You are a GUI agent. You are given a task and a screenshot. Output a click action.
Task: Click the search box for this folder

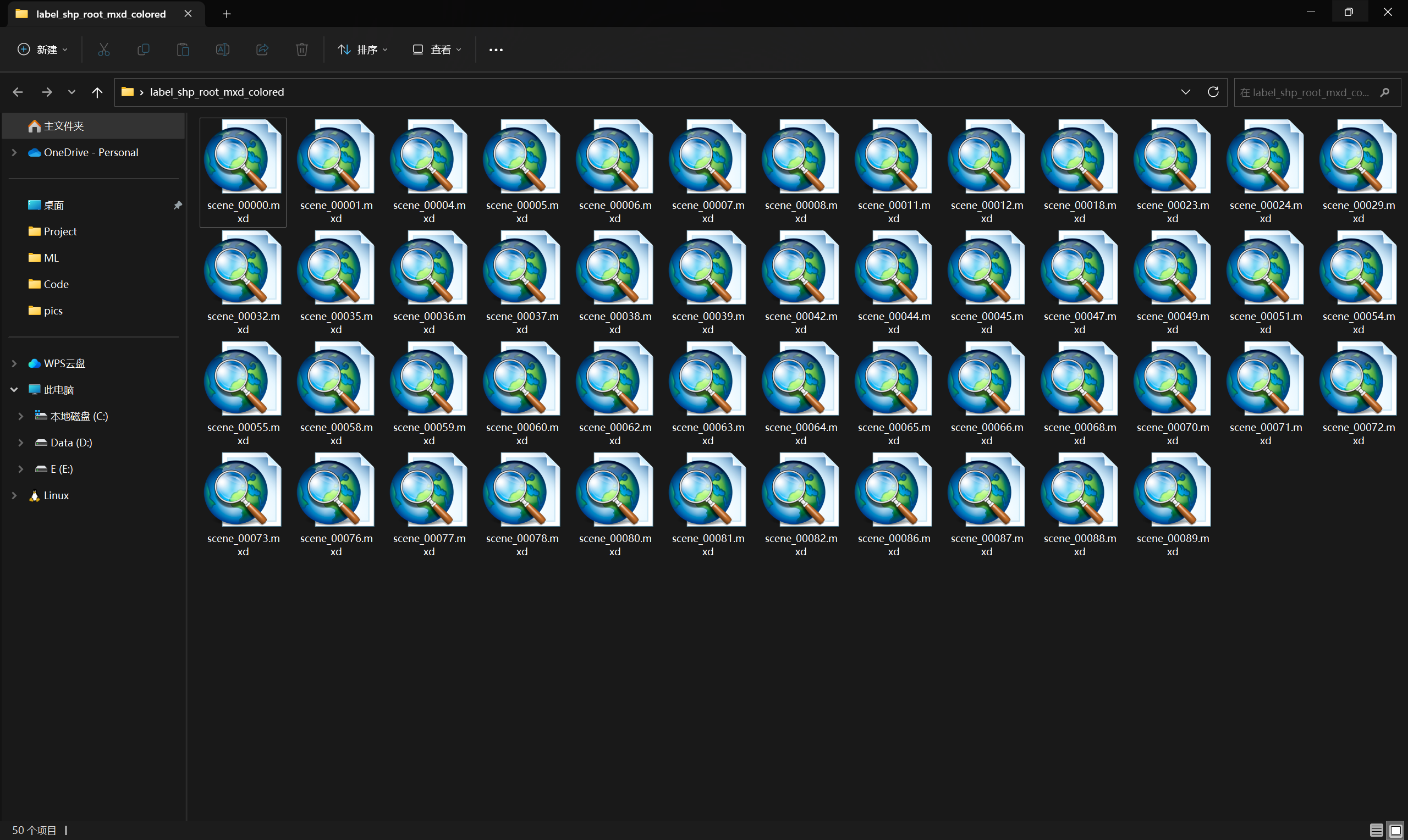1317,92
